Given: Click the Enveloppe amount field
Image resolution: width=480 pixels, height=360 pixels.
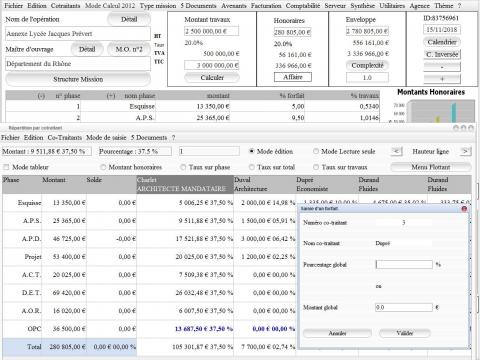Looking at the screenshot, I should coord(367,31).
